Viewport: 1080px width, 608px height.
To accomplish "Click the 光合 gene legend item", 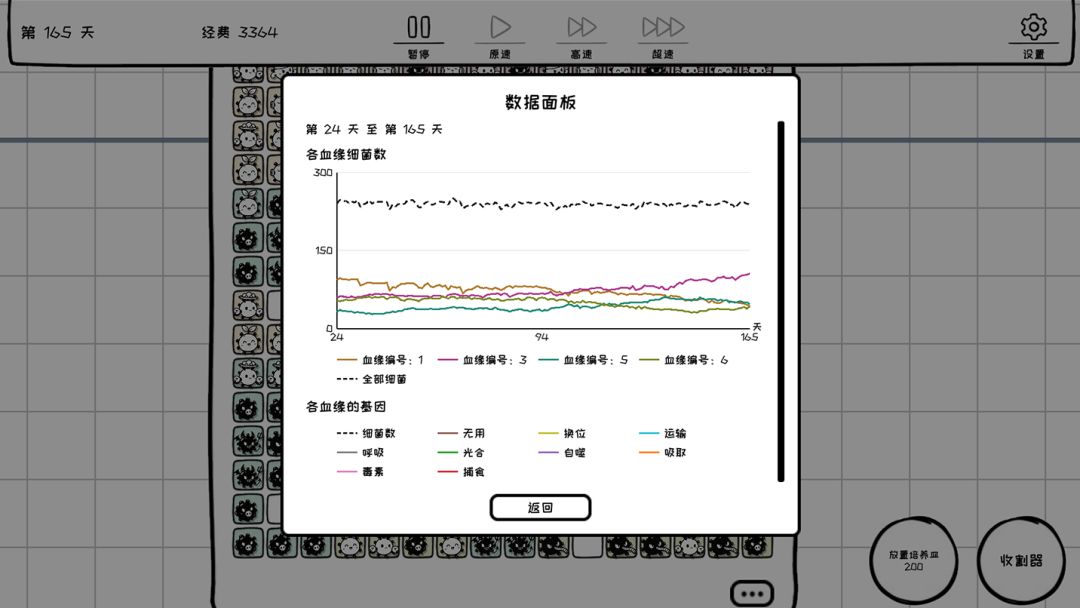I will point(461,452).
